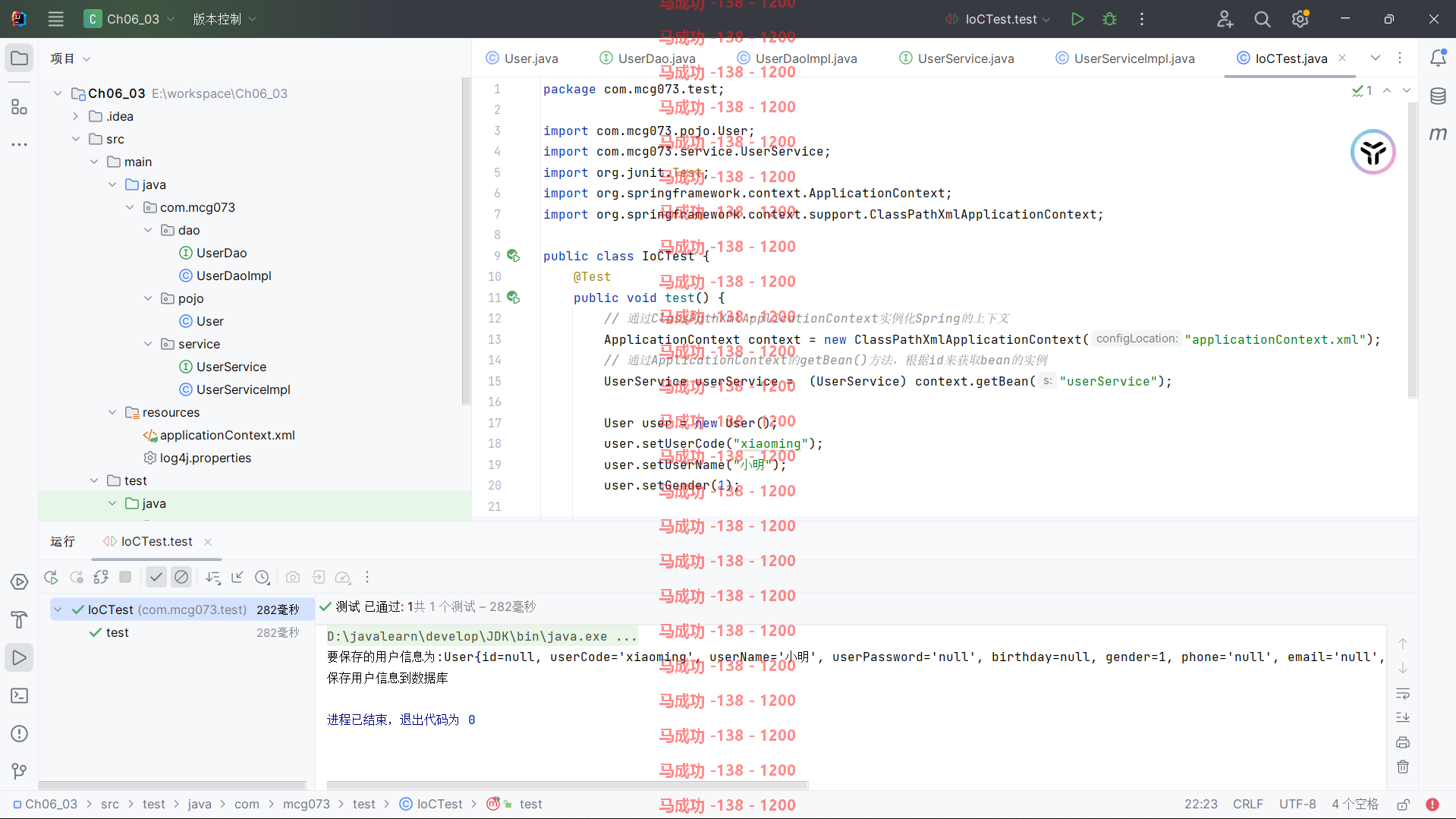The image size is (1456, 819).
Task: Open IDE settings gear
Action: (1300, 19)
